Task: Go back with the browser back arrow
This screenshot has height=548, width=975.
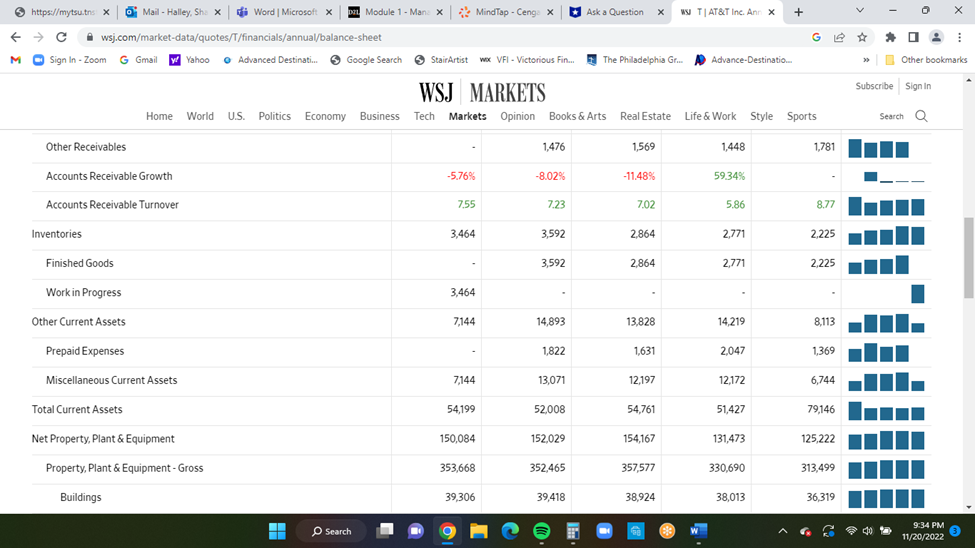Action: point(16,37)
